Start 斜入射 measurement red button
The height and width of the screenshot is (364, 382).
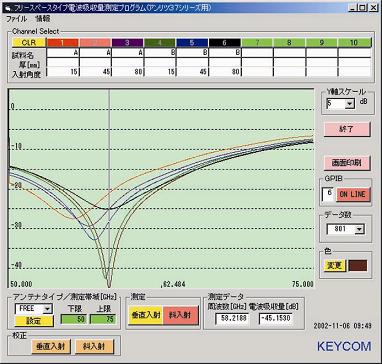coord(180,315)
